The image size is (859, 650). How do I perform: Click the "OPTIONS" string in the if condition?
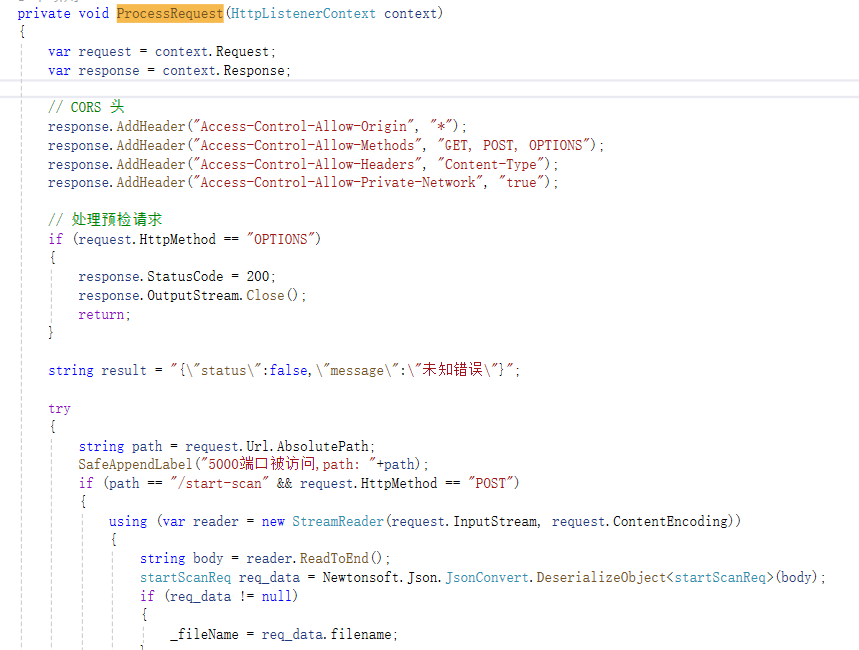click(280, 240)
